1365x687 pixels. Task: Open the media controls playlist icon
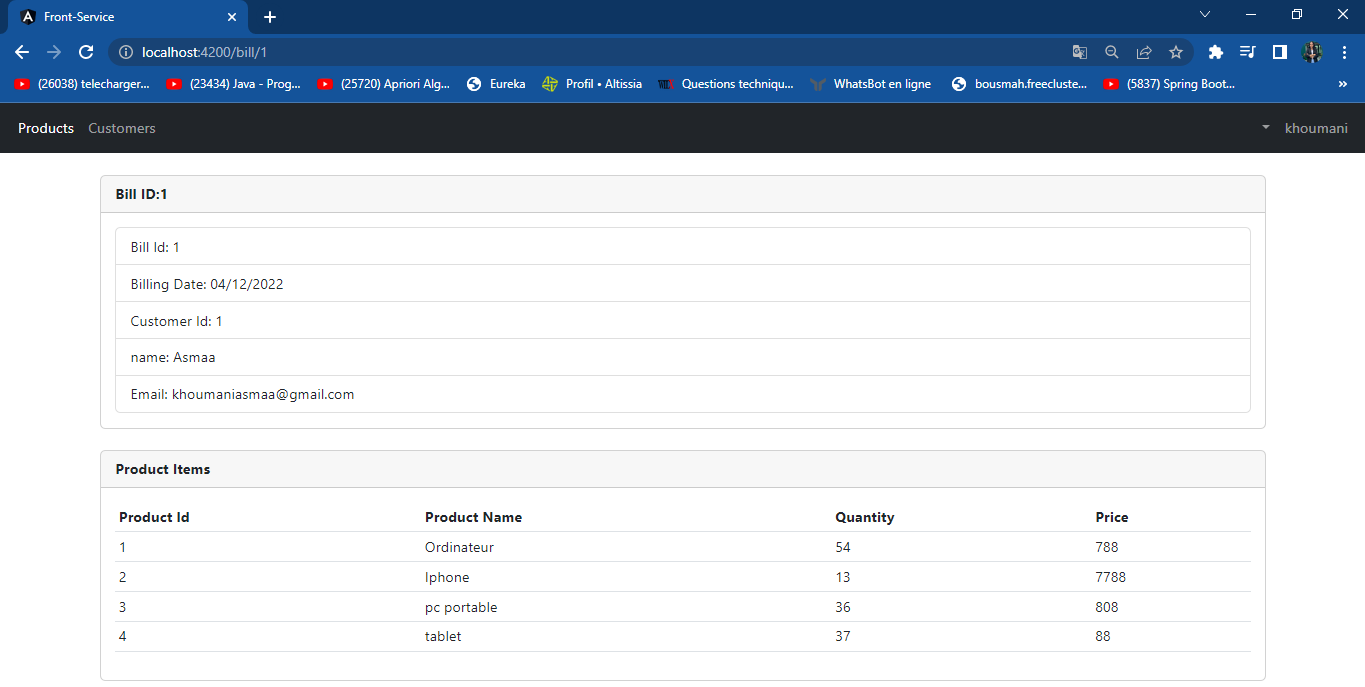tap(1247, 52)
